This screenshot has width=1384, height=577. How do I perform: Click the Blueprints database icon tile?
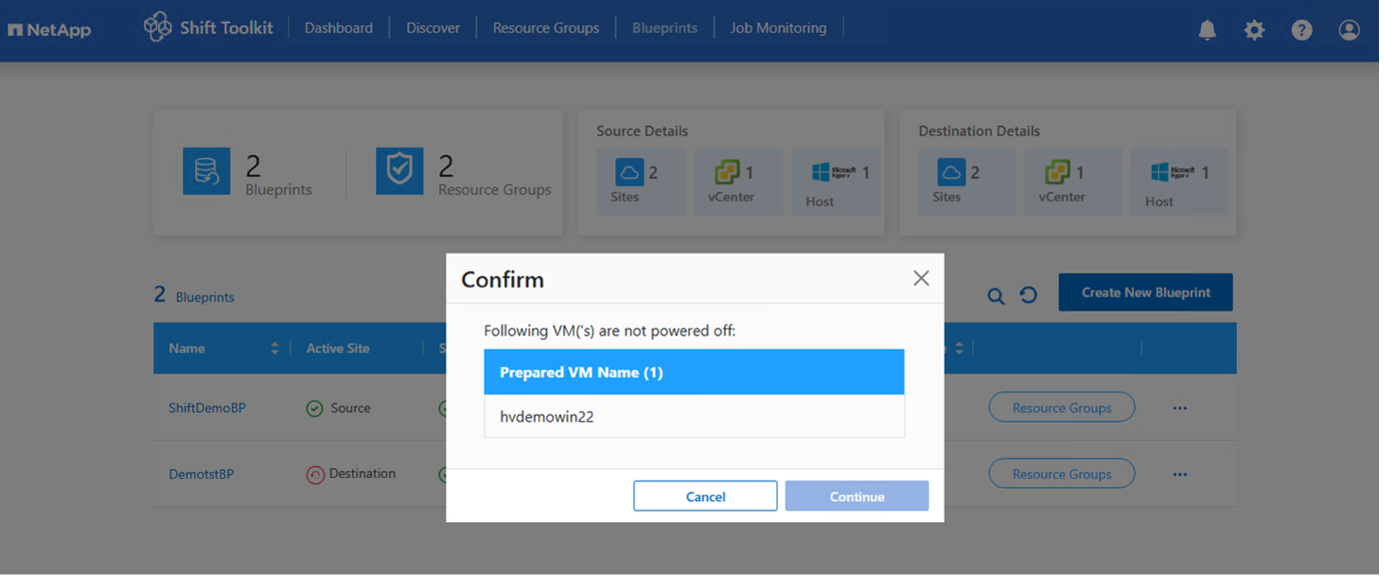(x=207, y=171)
